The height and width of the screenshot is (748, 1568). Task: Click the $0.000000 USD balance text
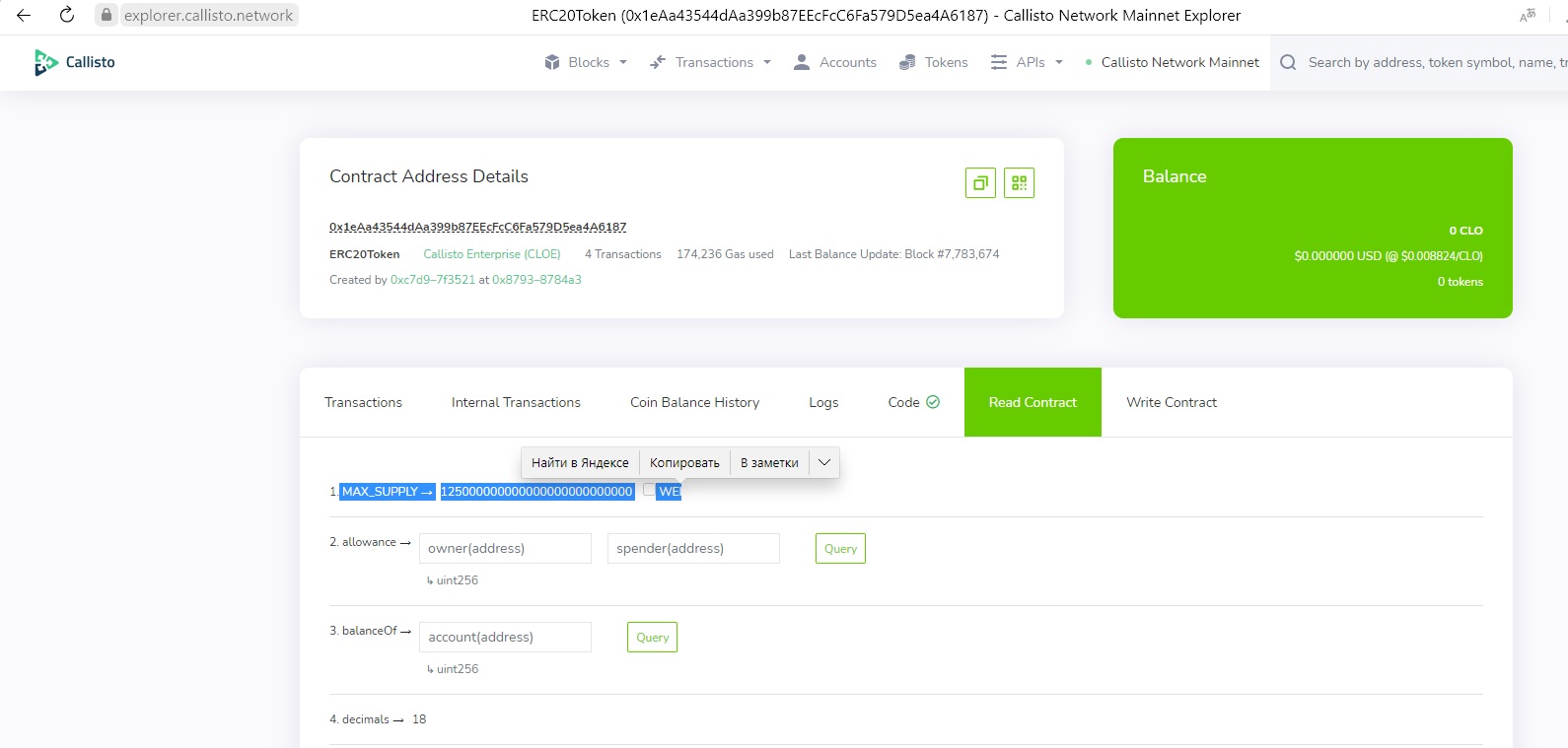[x=1389, y=256]
